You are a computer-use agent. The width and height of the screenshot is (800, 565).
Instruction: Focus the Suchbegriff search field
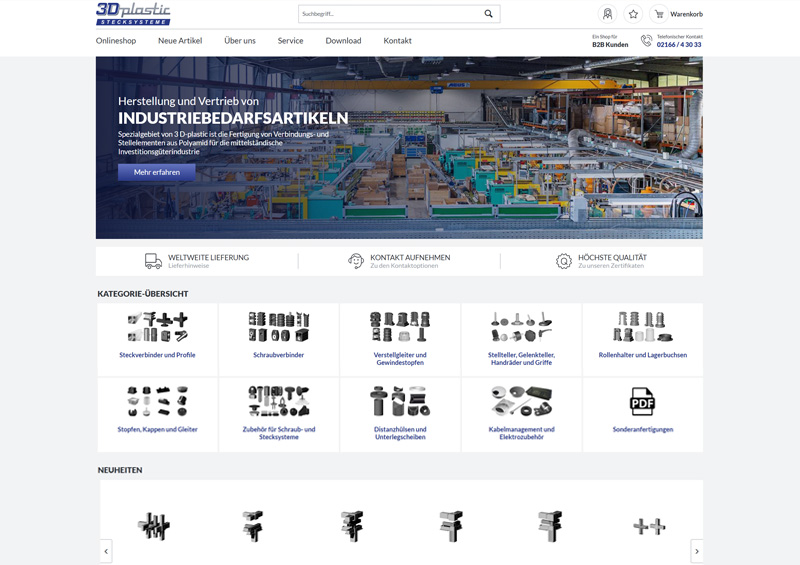[388, 14]
